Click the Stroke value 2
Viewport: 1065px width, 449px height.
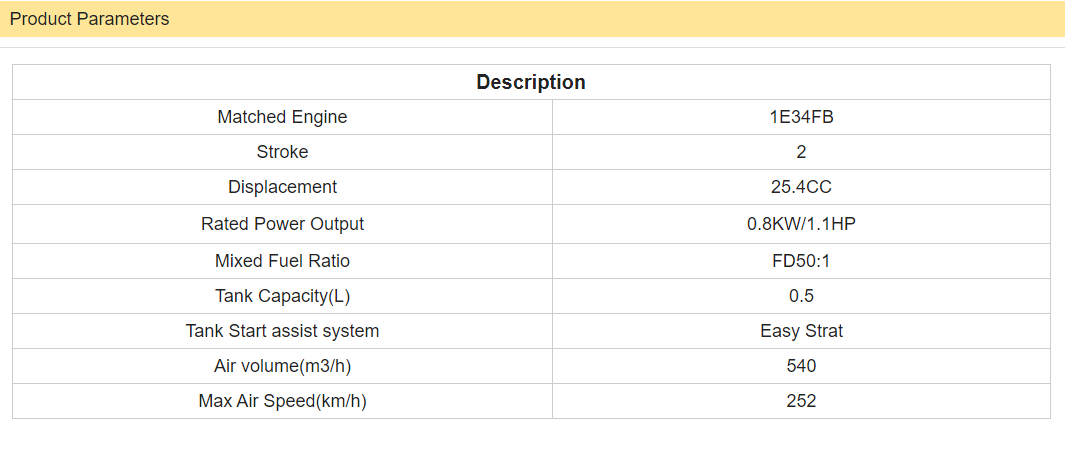tap(801, 152)
